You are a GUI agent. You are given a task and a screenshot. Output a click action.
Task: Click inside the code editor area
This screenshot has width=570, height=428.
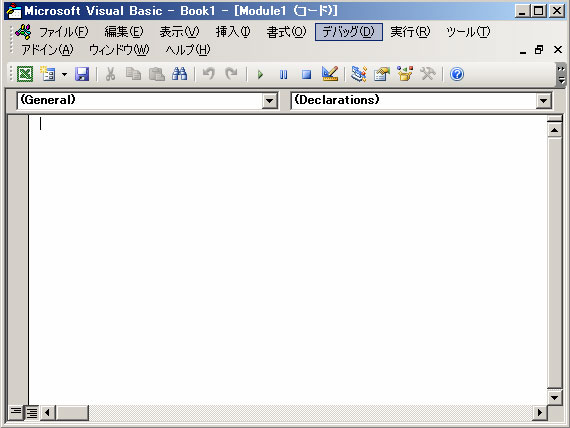coord(287,260)
